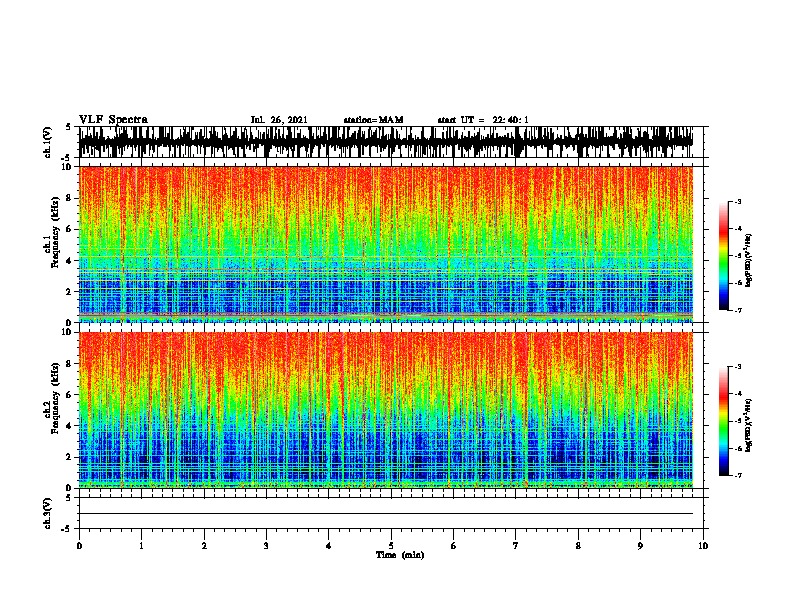Click time axis tick label "2"
Viewport: 792px width, 612px height.
click(204, 546)
